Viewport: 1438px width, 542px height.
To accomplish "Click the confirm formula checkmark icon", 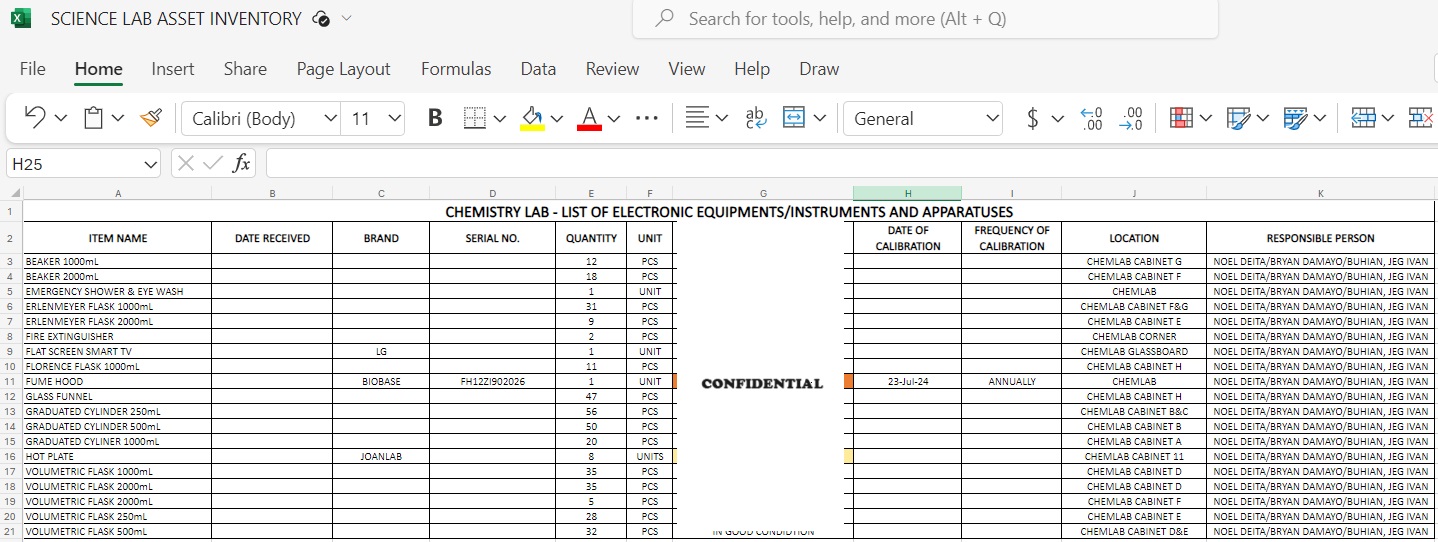I will tap(212, 163).
